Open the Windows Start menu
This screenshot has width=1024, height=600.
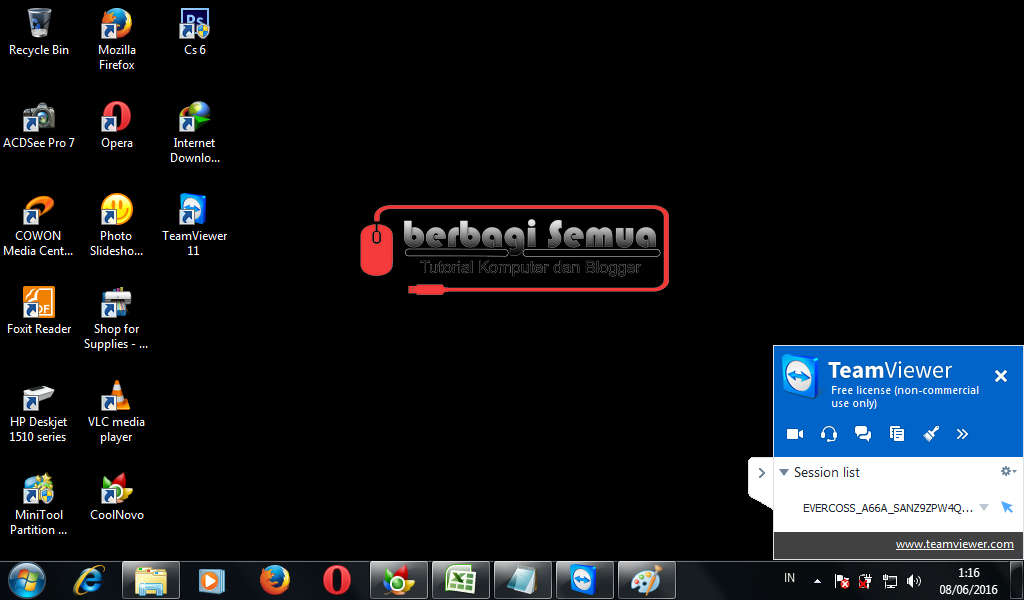point(25,578)
